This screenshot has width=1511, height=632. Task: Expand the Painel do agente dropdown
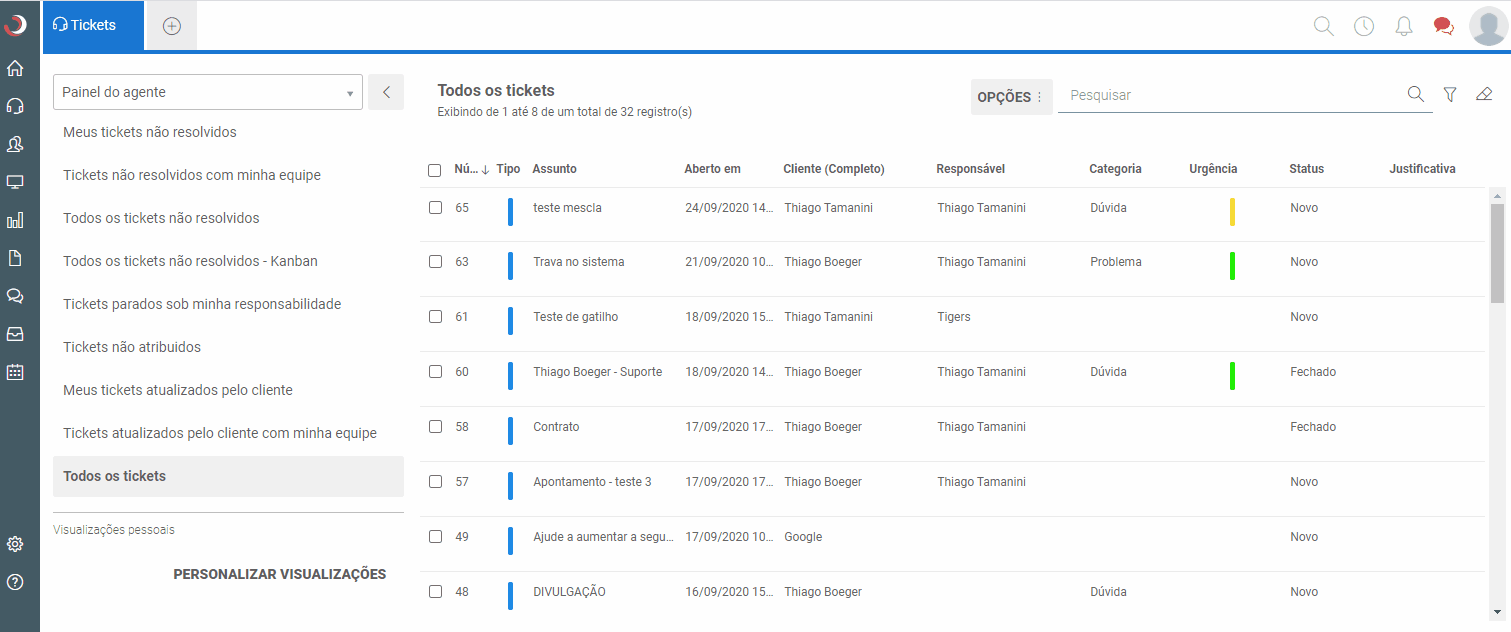tap(208, 92)
